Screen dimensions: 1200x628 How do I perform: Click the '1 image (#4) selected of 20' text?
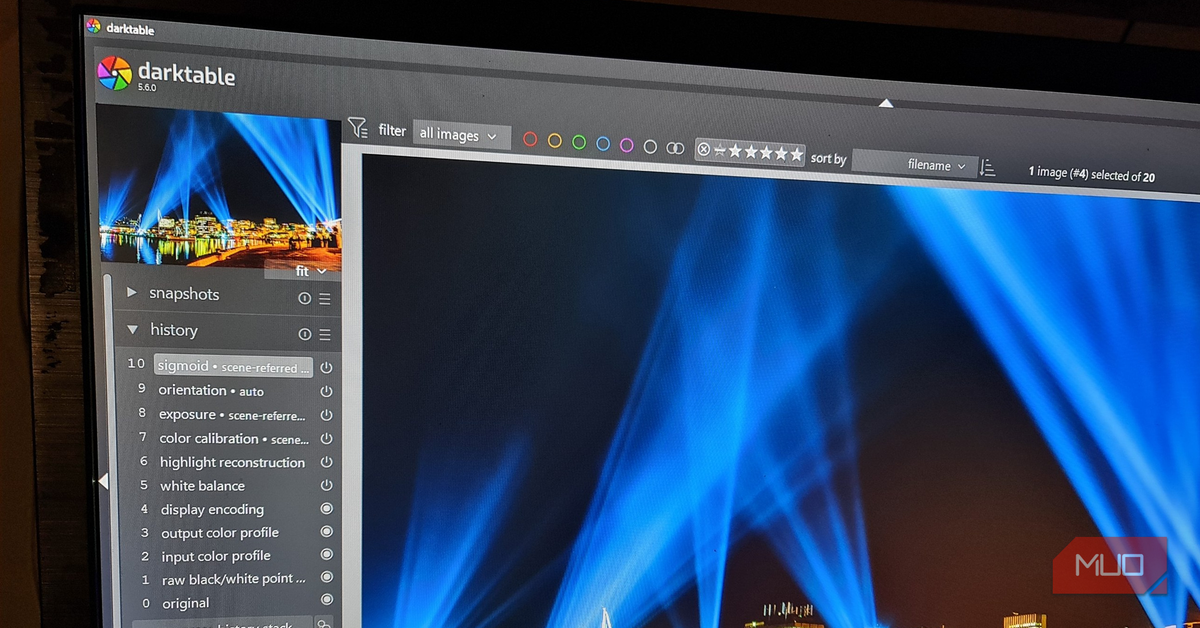click(1091, 174)
